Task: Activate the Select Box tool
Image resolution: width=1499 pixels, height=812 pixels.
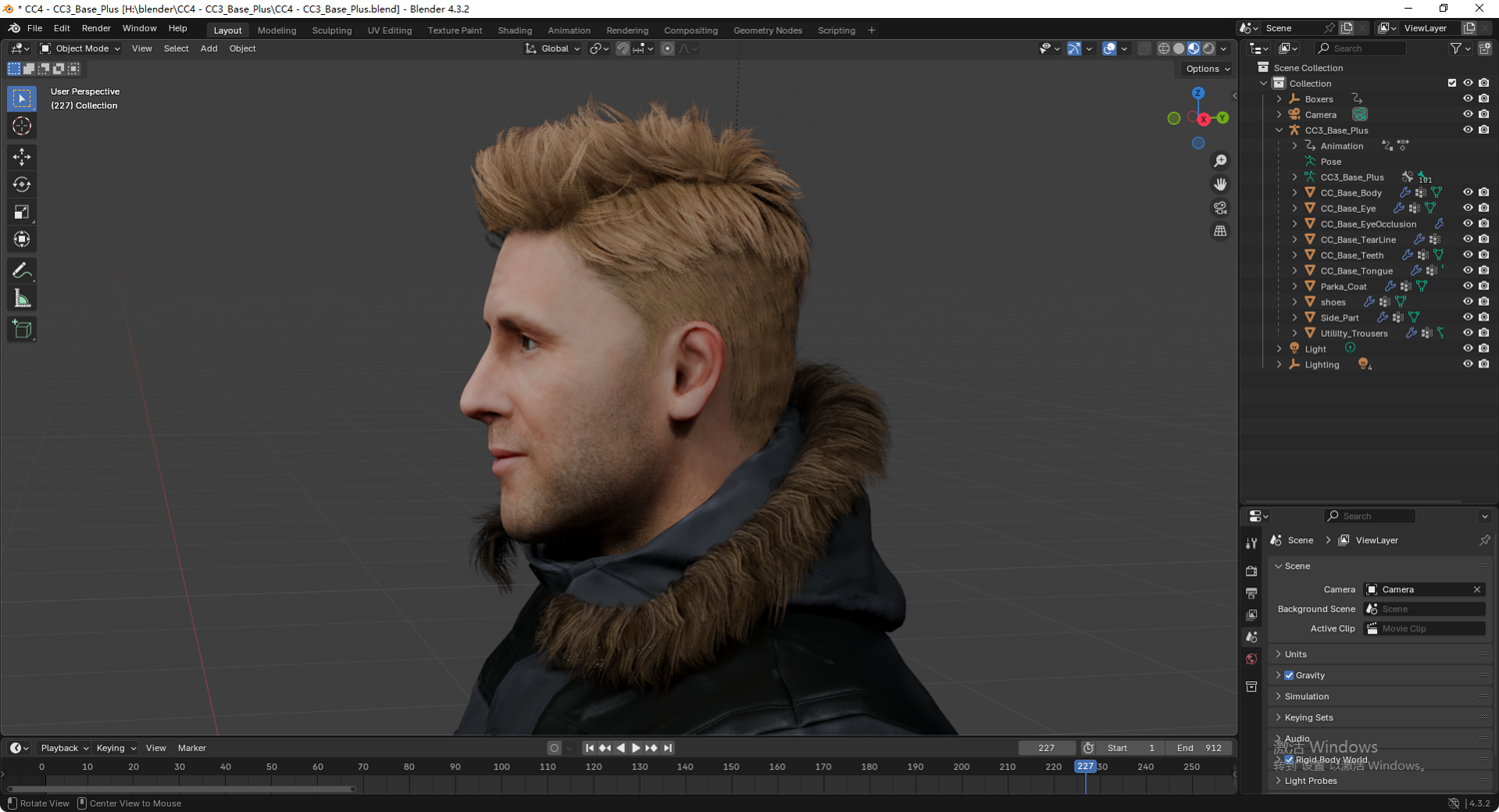Action: pyautogui.click(x=22, y=99)
